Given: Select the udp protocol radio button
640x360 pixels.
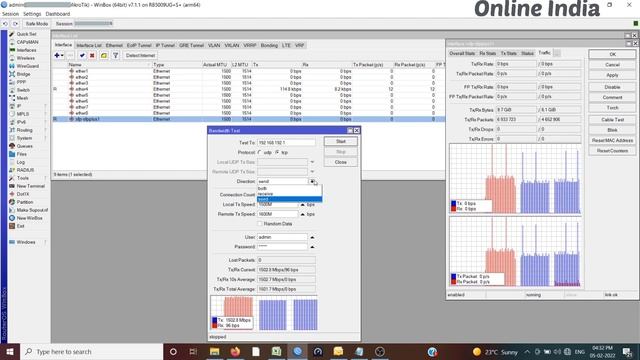Looking at the screenshot, I should pyautogui.click(x=260, y=152).
